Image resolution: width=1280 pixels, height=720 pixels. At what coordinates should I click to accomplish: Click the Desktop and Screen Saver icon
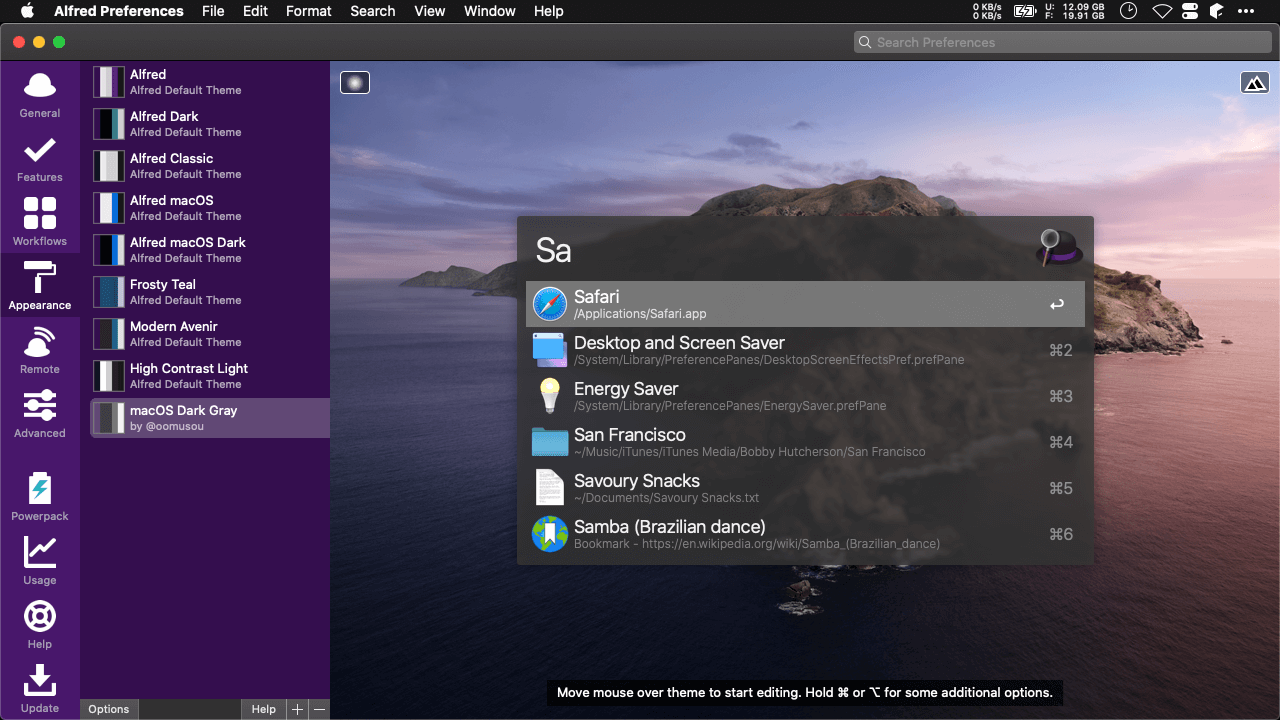[550, 350]
